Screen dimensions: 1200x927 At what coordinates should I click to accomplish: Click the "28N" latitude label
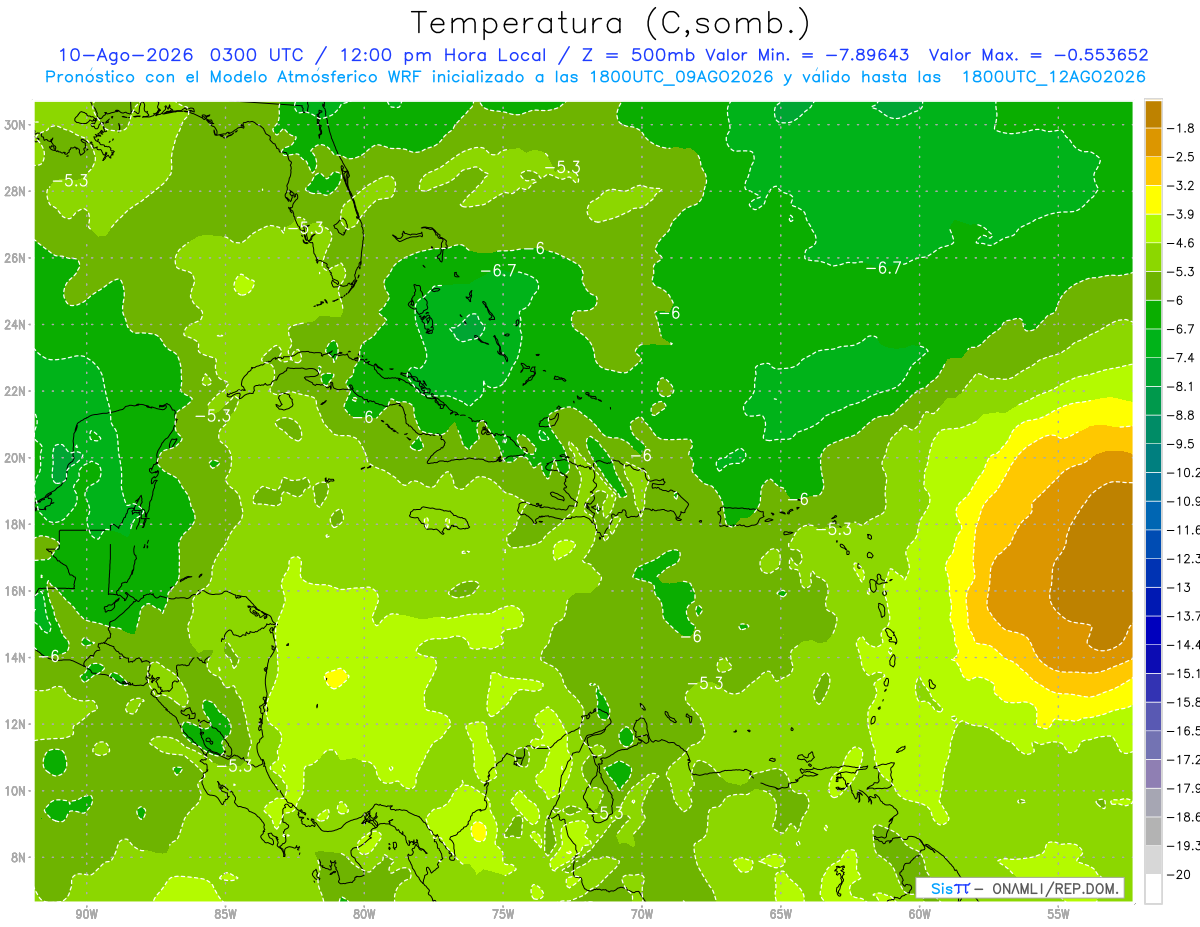tap(17, 191)
